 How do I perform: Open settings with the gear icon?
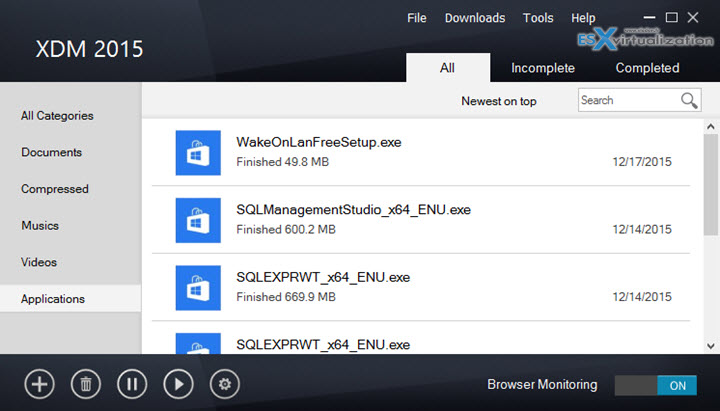coord(225,384)
